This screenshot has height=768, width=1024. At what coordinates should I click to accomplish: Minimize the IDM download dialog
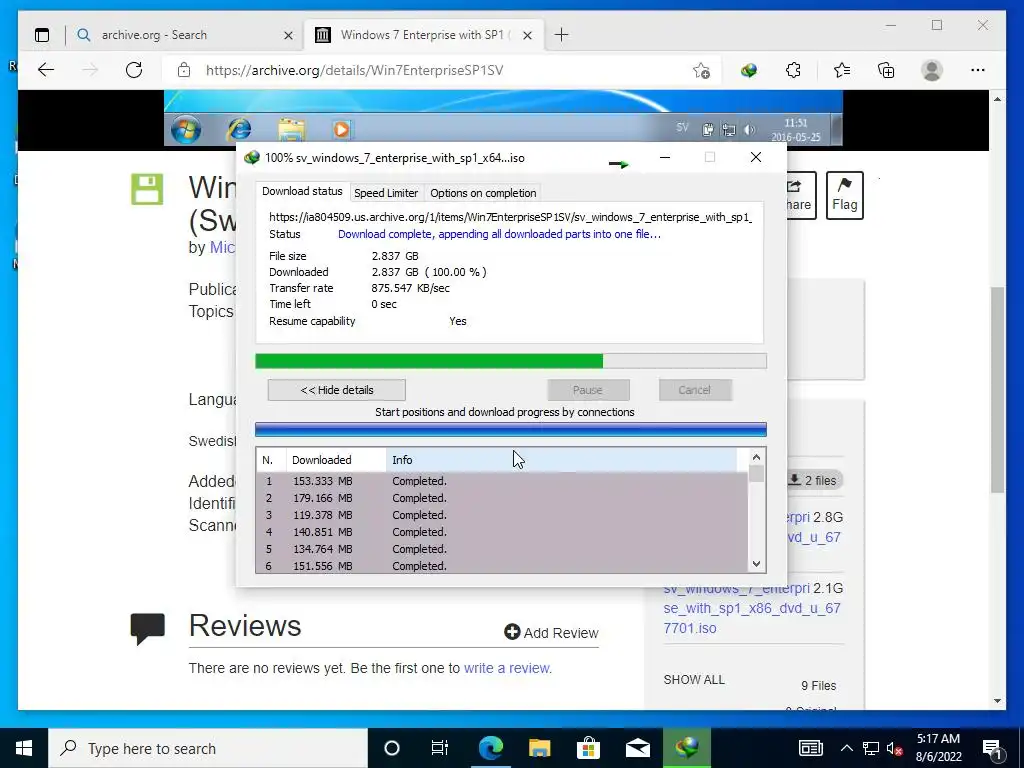[665, 157]
